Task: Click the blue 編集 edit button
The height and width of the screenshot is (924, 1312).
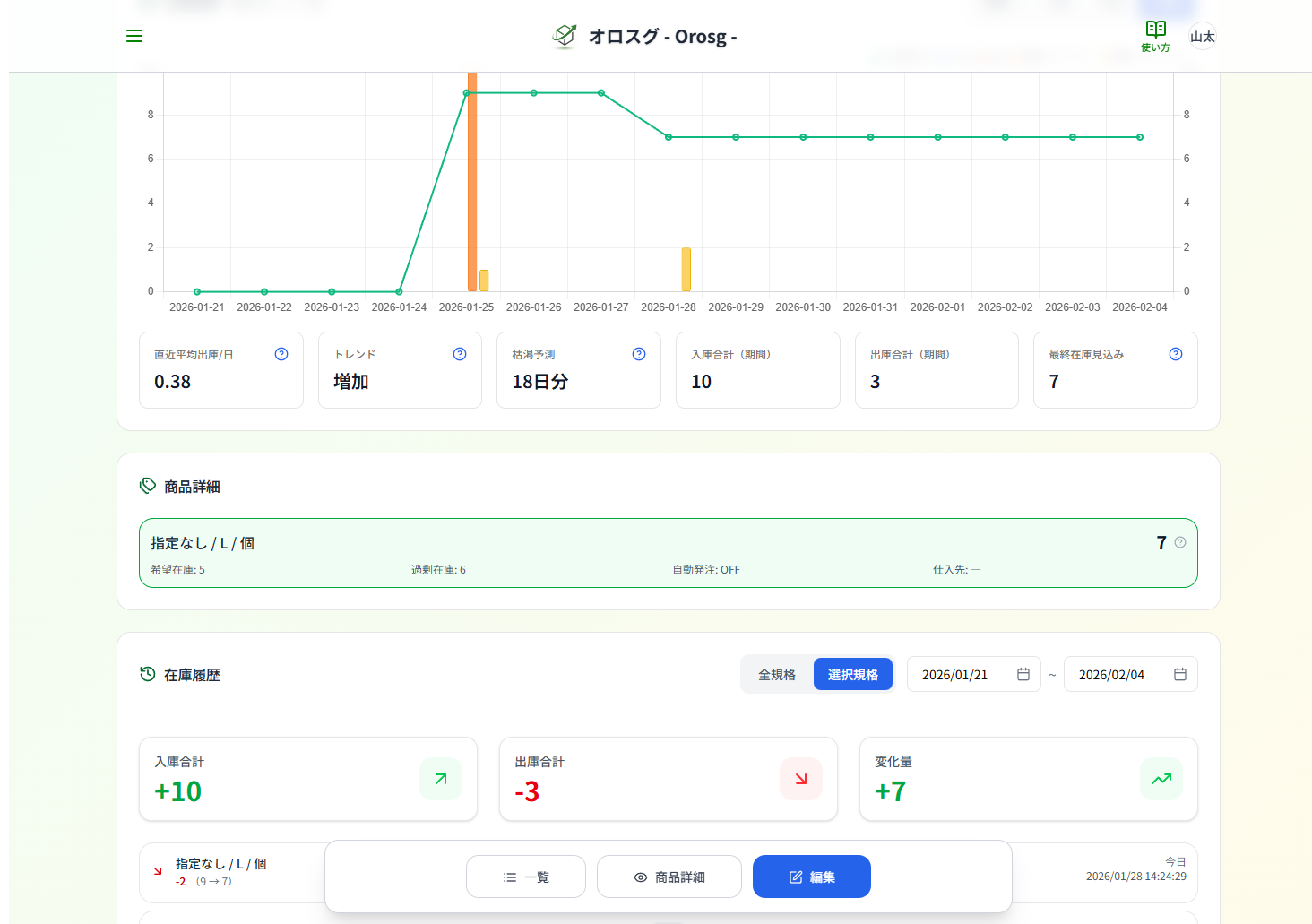Action: click(812, 877)
